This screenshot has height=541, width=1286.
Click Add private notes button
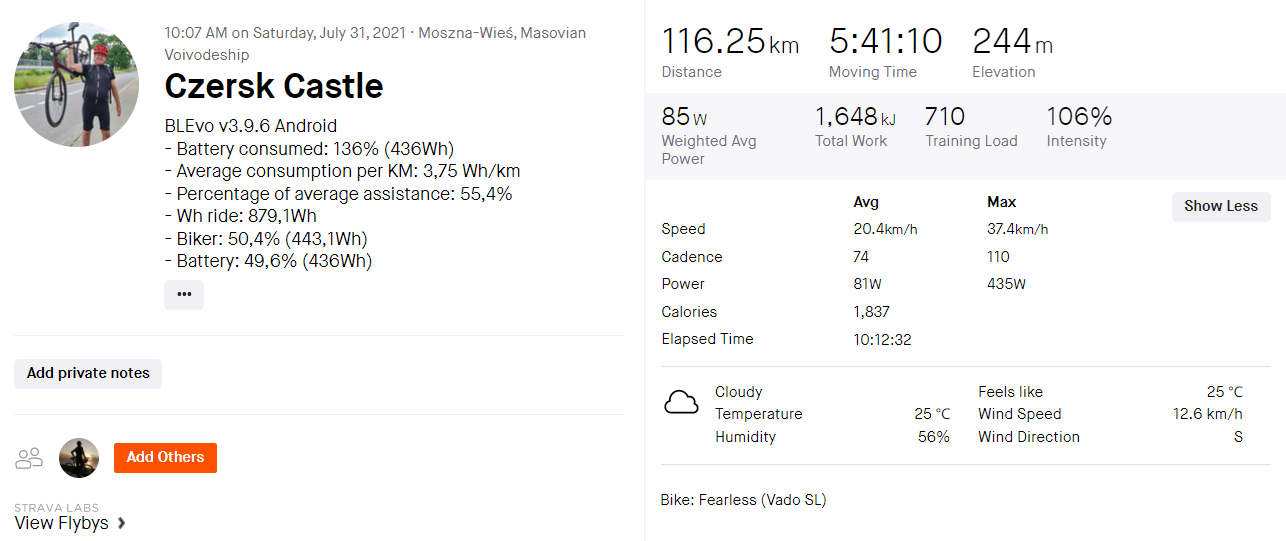tap(88, 373)
